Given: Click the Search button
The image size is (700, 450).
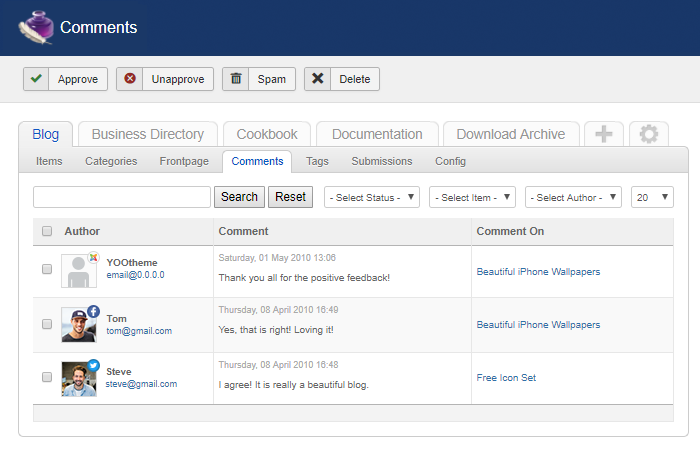Looking at the screenshot, I should click(239, 197).
